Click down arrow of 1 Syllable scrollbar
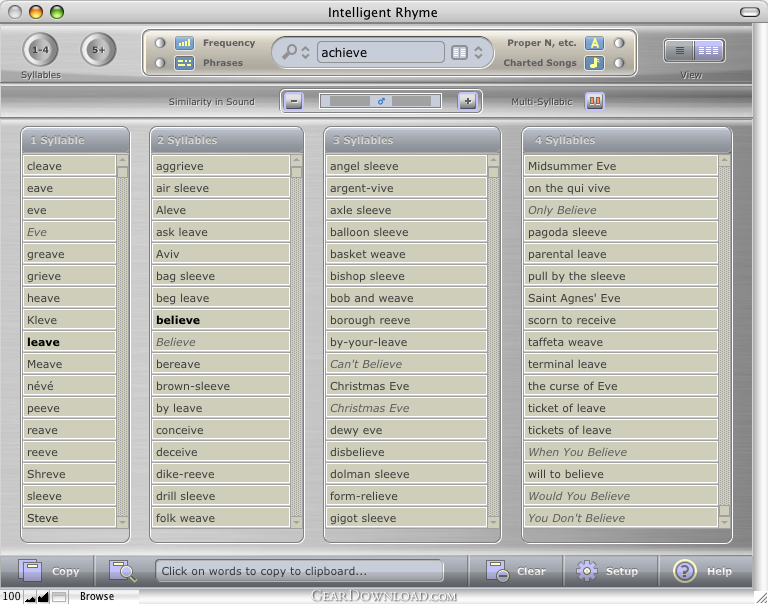This screenshot has height=604, width=768. pos(122,522)
